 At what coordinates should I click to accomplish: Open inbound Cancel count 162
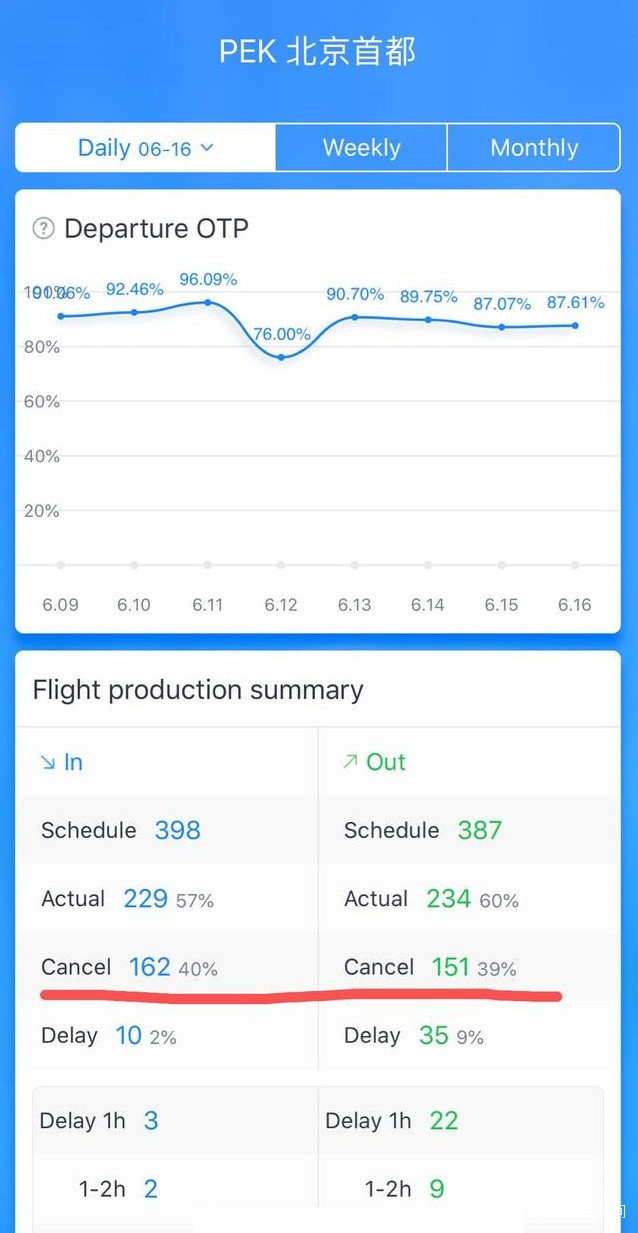pos(149,967)
